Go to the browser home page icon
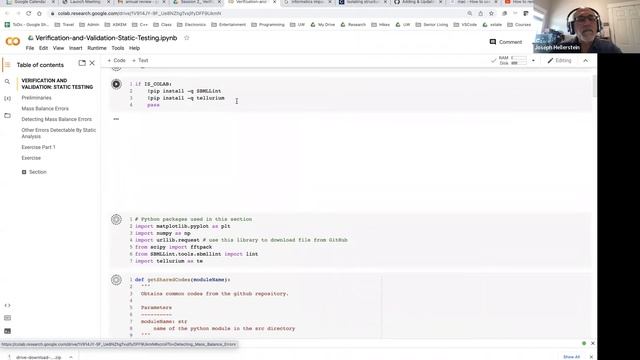 click(39, 13)
